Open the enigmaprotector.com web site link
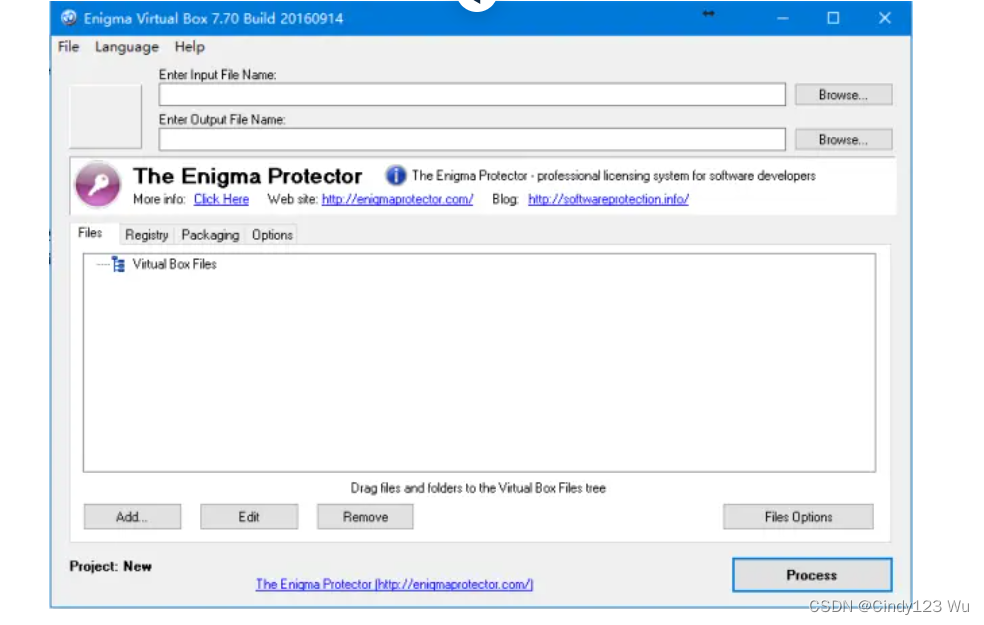This screenshot has height=625, width=984. point(397,199)
